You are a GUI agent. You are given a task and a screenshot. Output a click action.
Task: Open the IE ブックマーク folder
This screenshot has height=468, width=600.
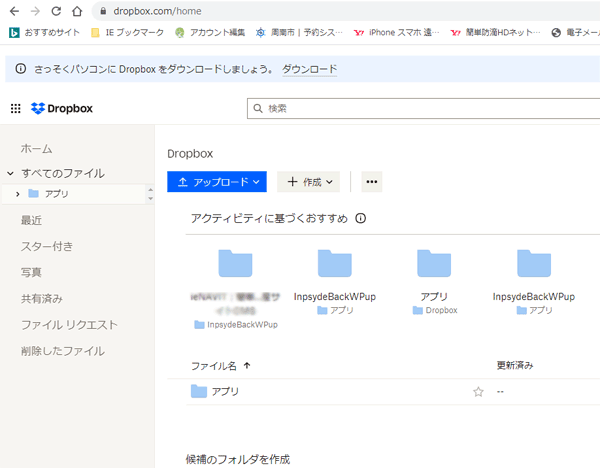click(x=127, y=33)
